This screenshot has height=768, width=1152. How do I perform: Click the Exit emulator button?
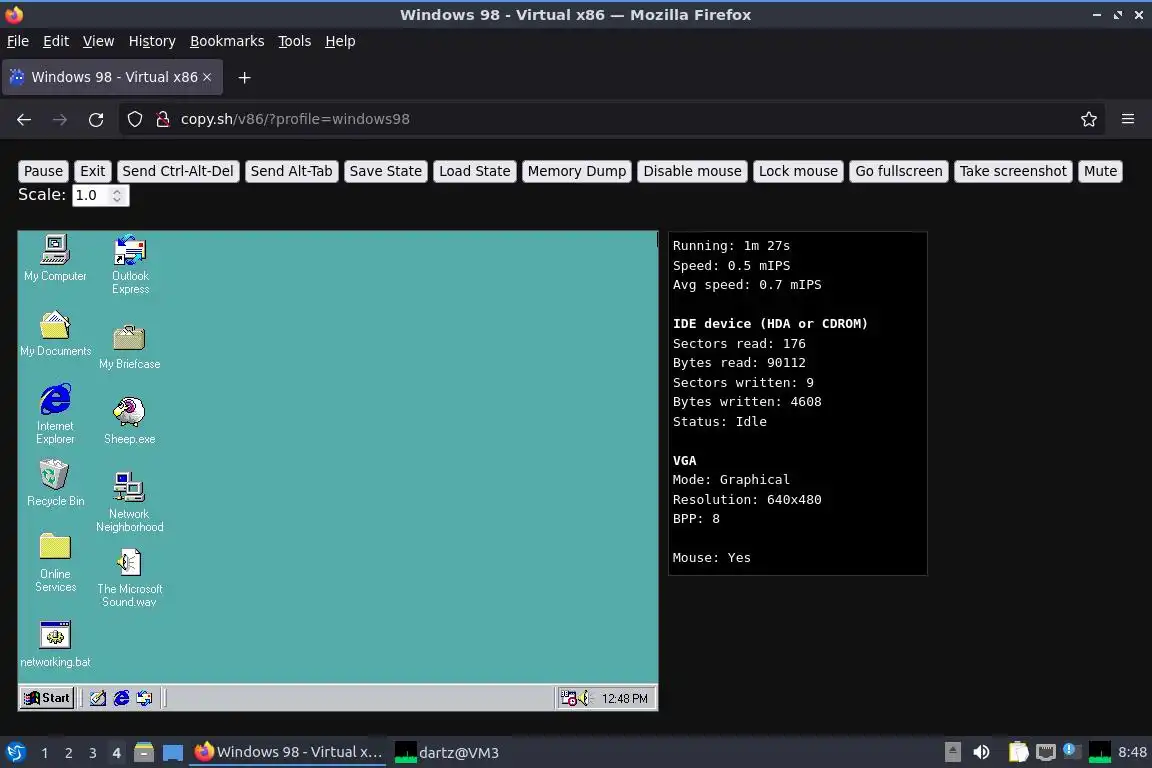pos(93,171)
